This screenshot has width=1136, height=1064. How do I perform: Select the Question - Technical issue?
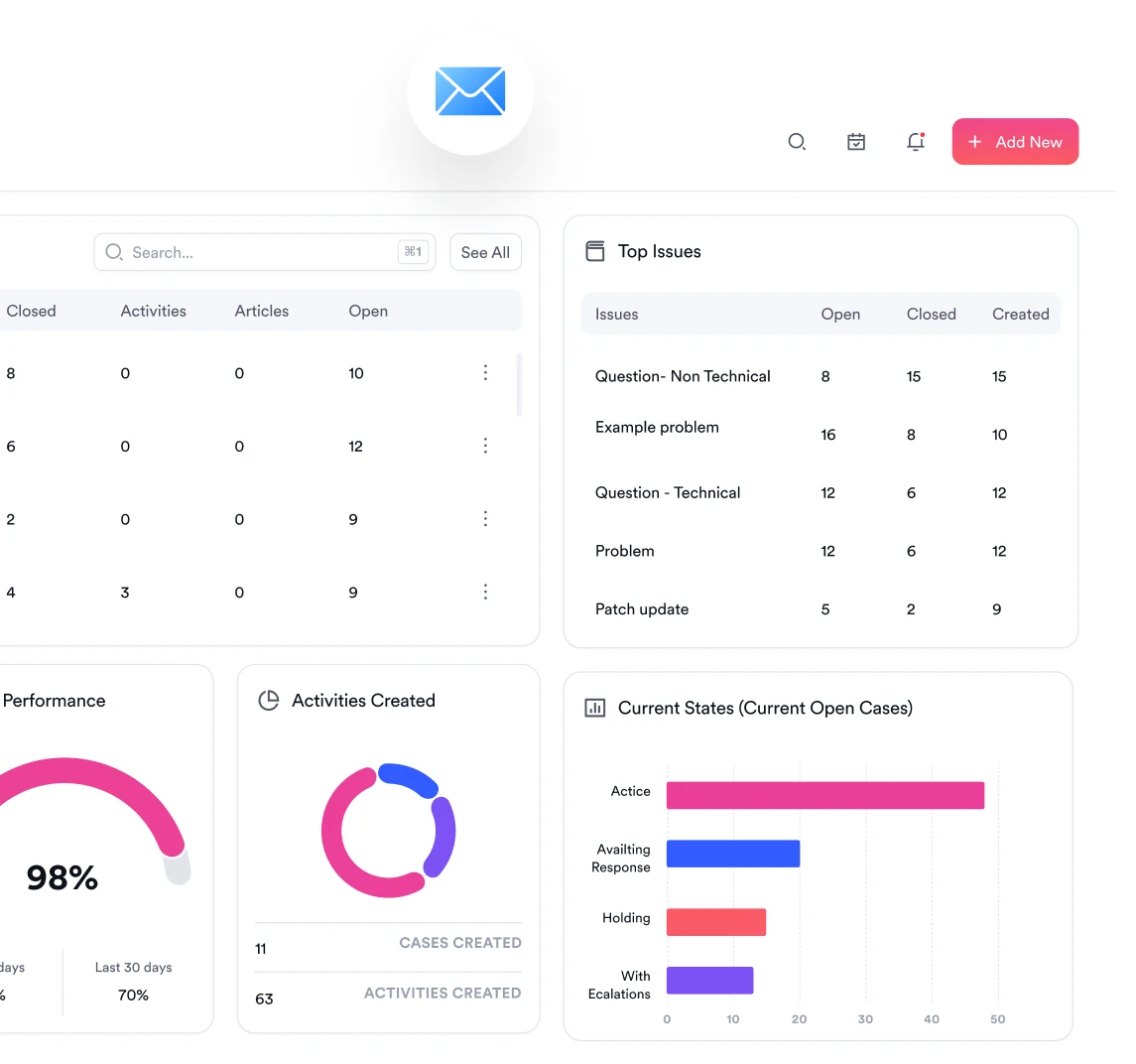pyautogui.click(x=668, y=493)
